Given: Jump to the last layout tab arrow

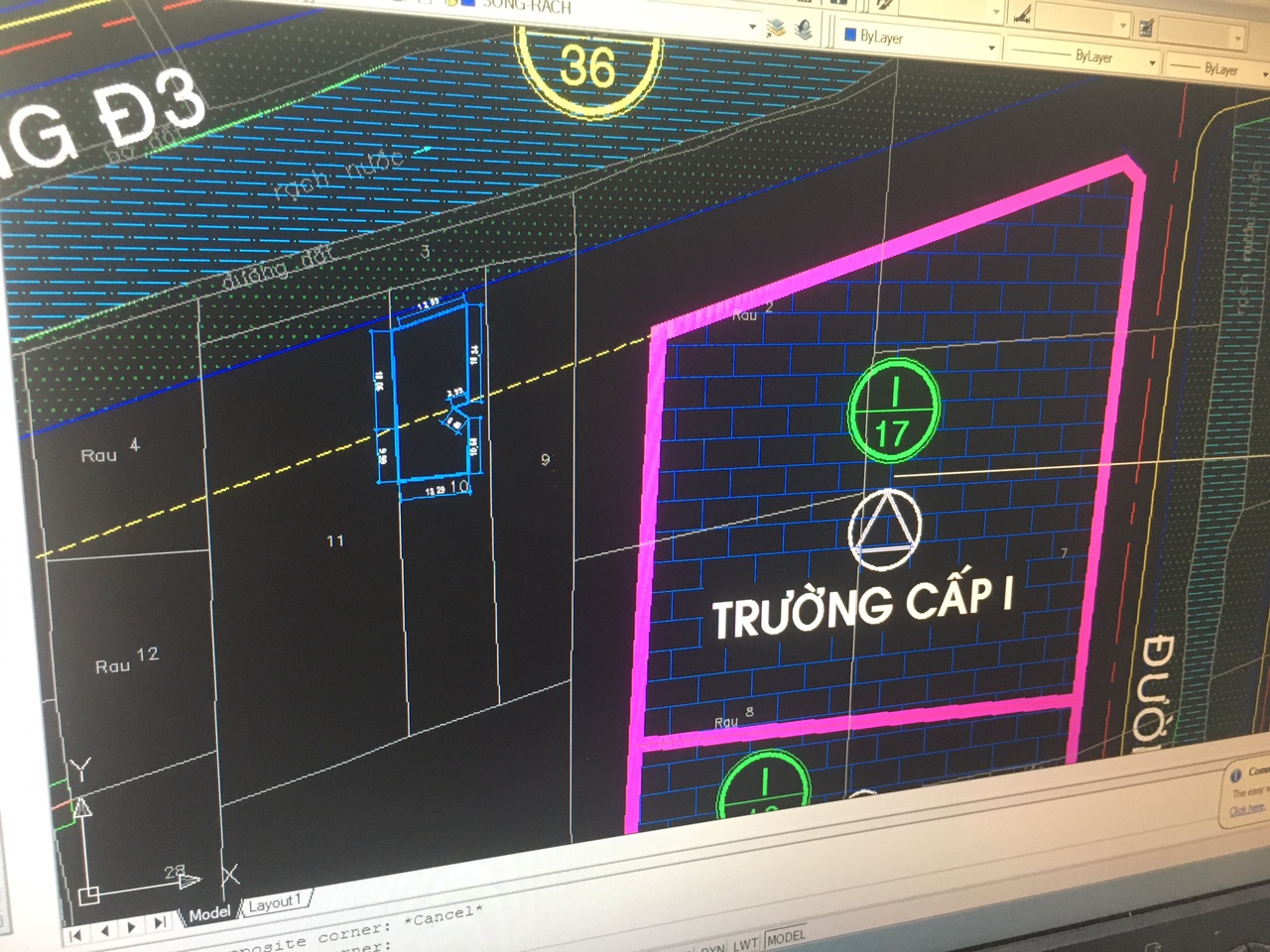Looking at the screenshot, I should [x=159, y=923].
